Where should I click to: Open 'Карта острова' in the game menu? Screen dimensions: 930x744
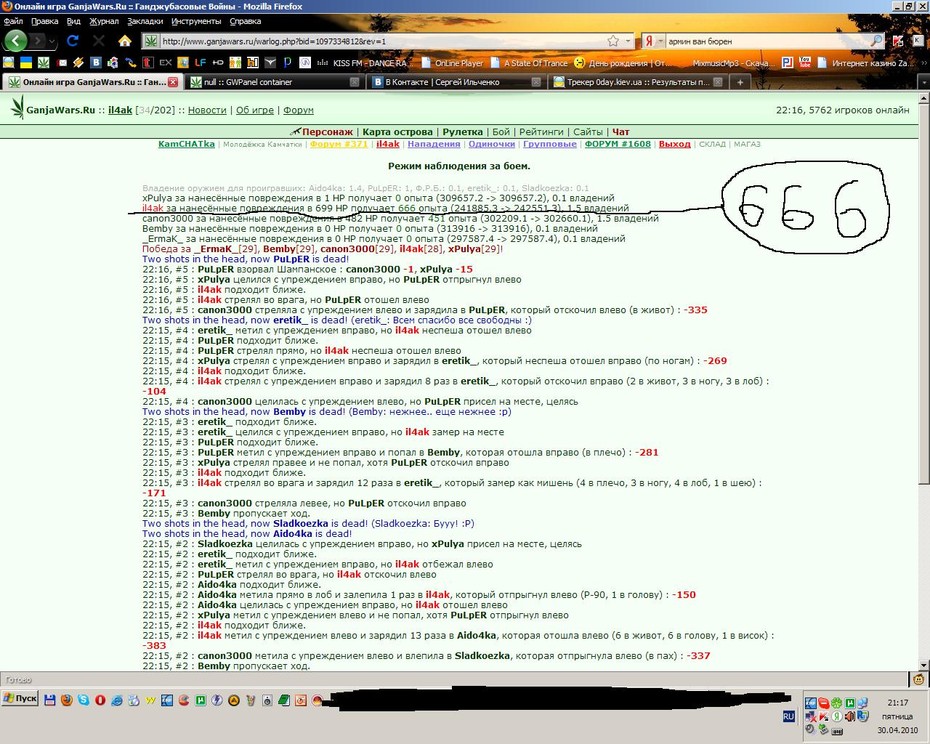coord(397,132)
